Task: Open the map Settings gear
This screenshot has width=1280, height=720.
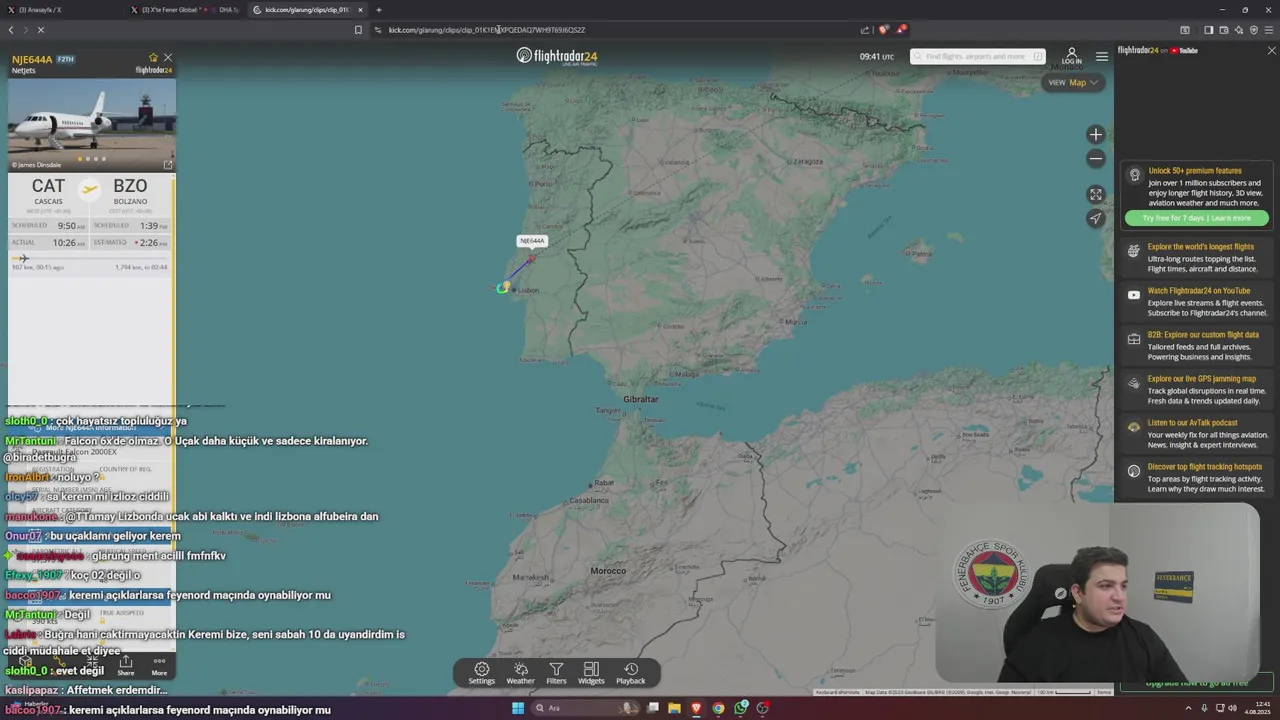Action: [482, 673]
